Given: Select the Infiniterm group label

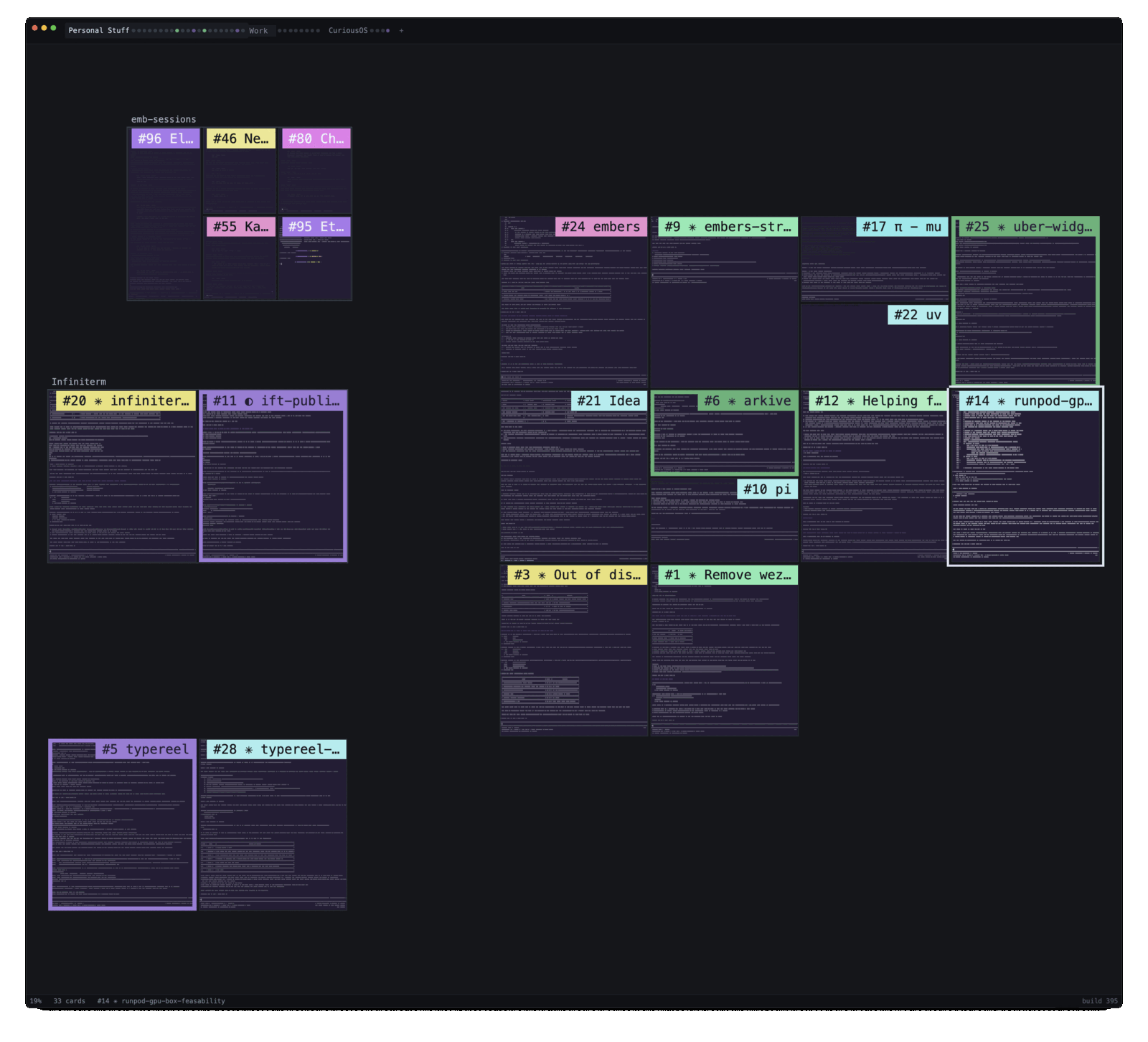Looking at the screenshot, I should [x=79, y=382].
